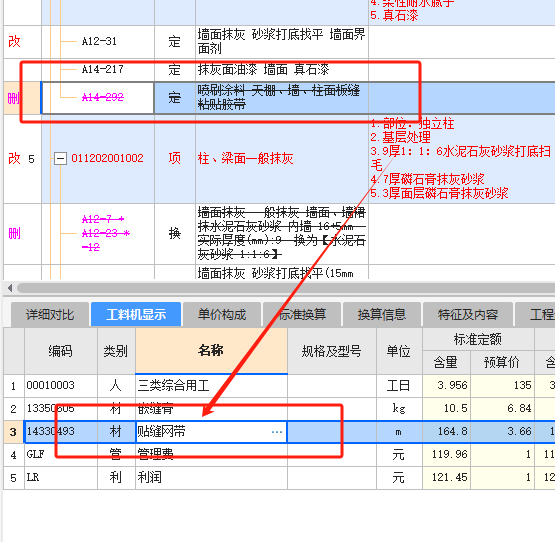Click the 抹灰面油漆 墙面 真石漆 name cell
The width and height of the screenshot is (555, 542).
click(x=282, y=69)
